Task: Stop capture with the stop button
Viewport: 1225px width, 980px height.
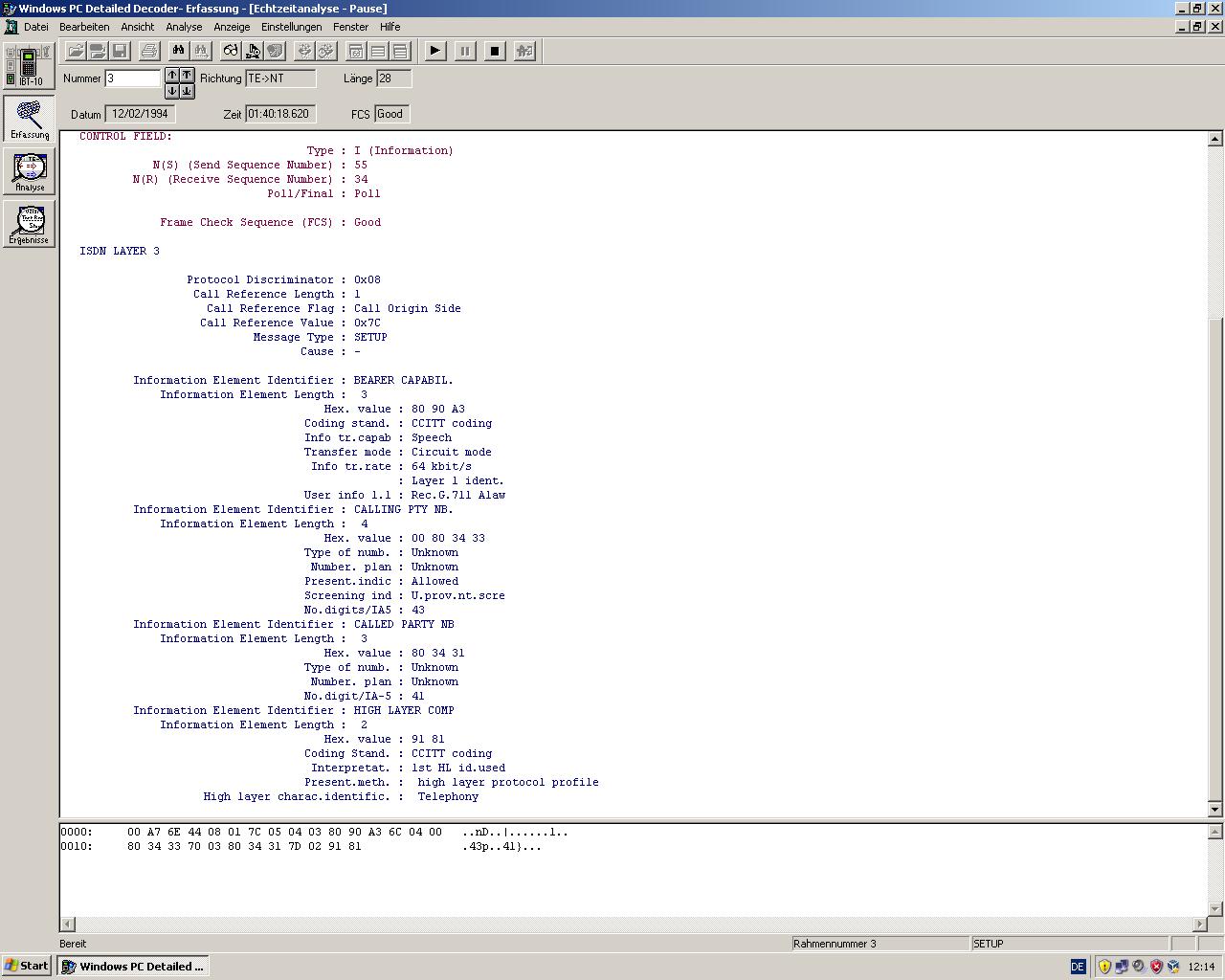Action: pos(495,51)
